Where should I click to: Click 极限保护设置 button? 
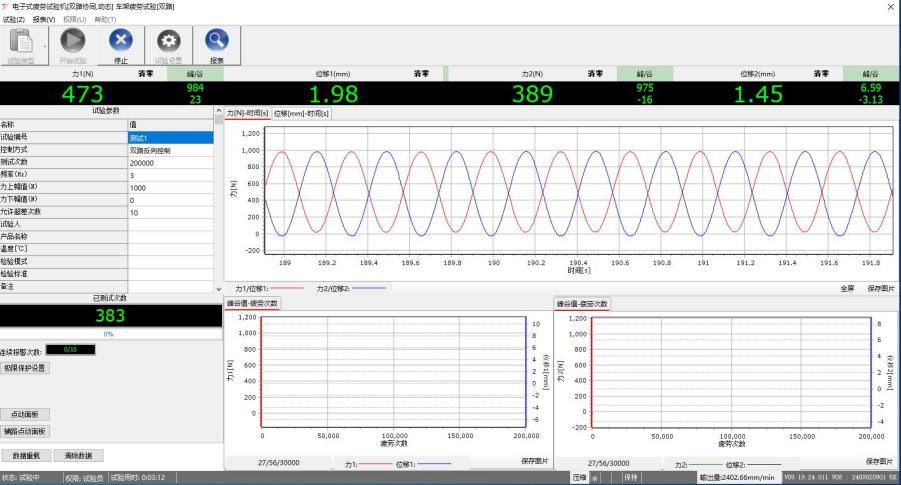[25, 367]
